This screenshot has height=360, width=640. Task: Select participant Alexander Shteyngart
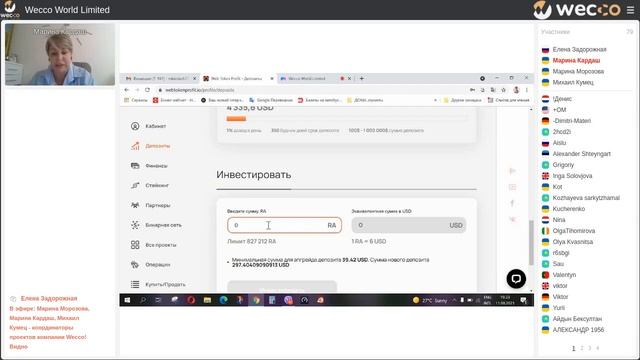point(581,154)
